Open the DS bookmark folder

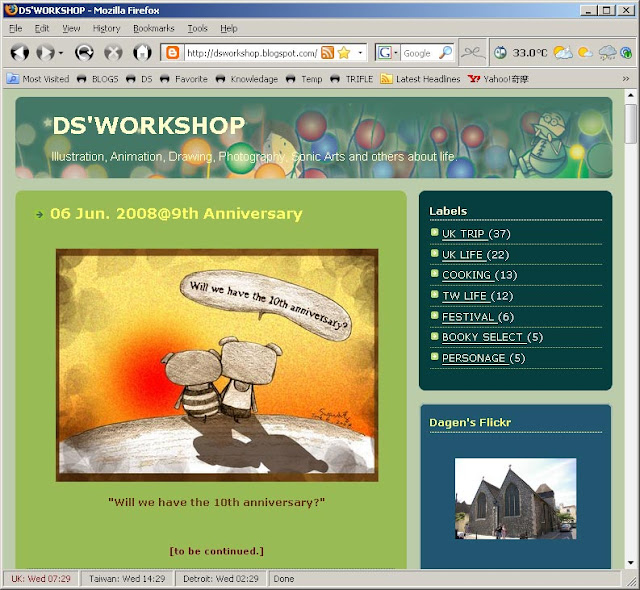(139, 79)
